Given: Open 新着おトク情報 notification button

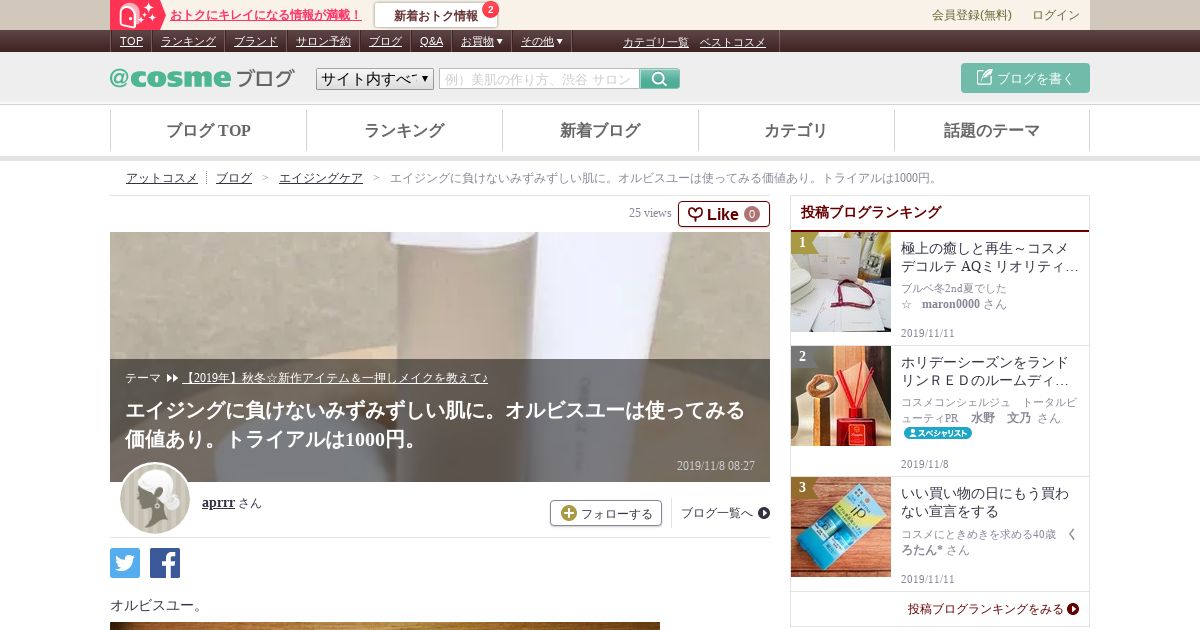Looking at the screenshot, I should click(x=436, y=15).
